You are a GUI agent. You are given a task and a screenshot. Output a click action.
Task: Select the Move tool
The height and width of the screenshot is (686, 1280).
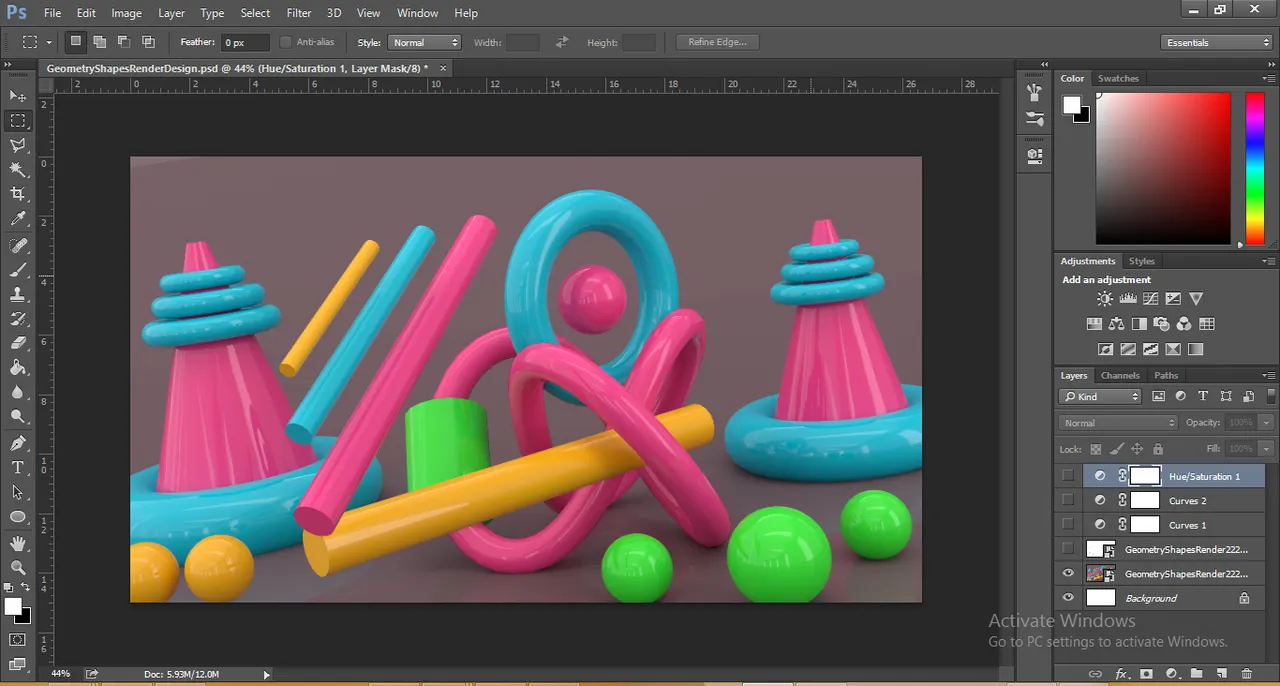point(18,96)
